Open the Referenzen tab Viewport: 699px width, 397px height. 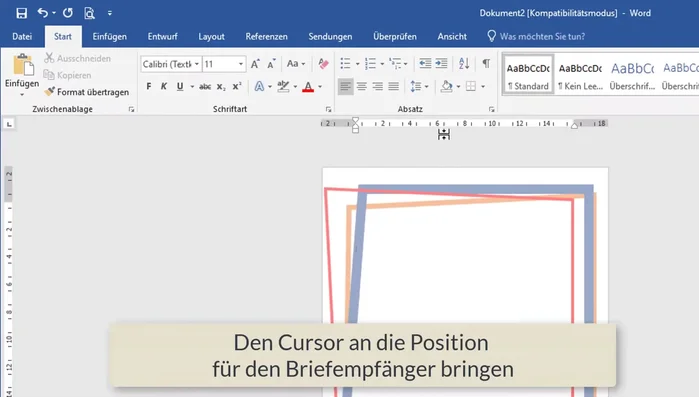point(266,37)
